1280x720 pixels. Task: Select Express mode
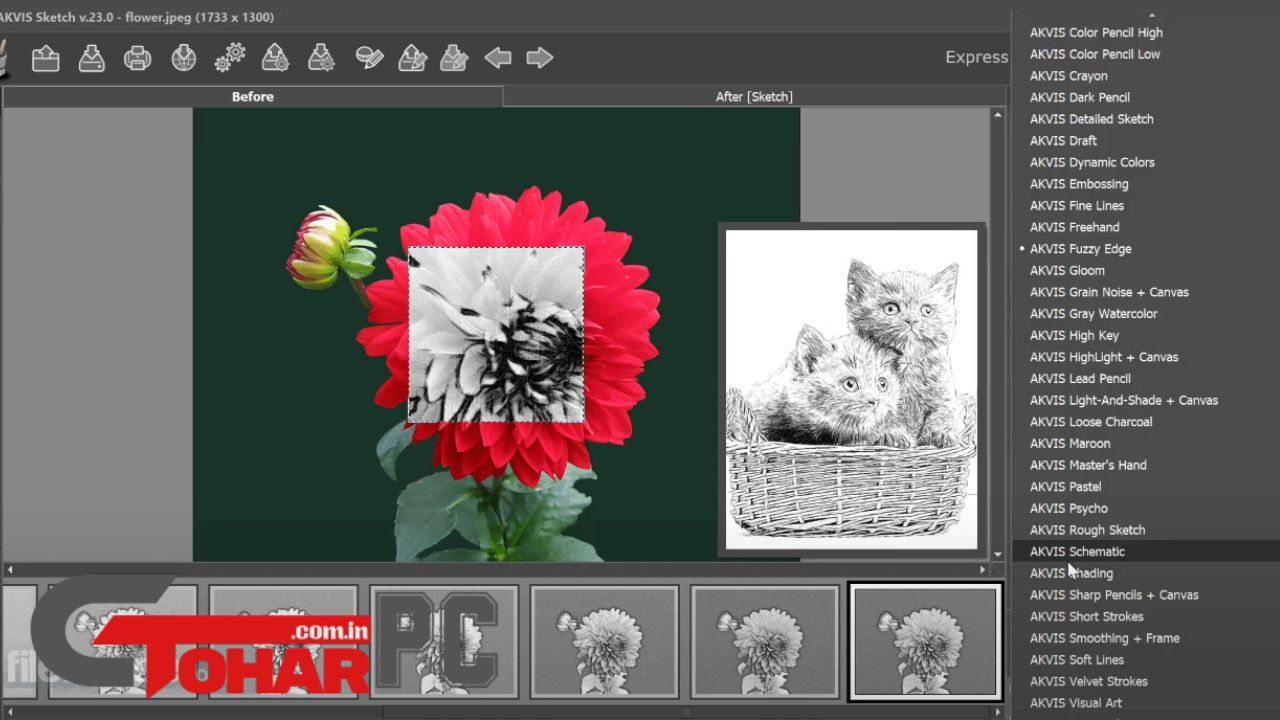click(x=977, y=57)
